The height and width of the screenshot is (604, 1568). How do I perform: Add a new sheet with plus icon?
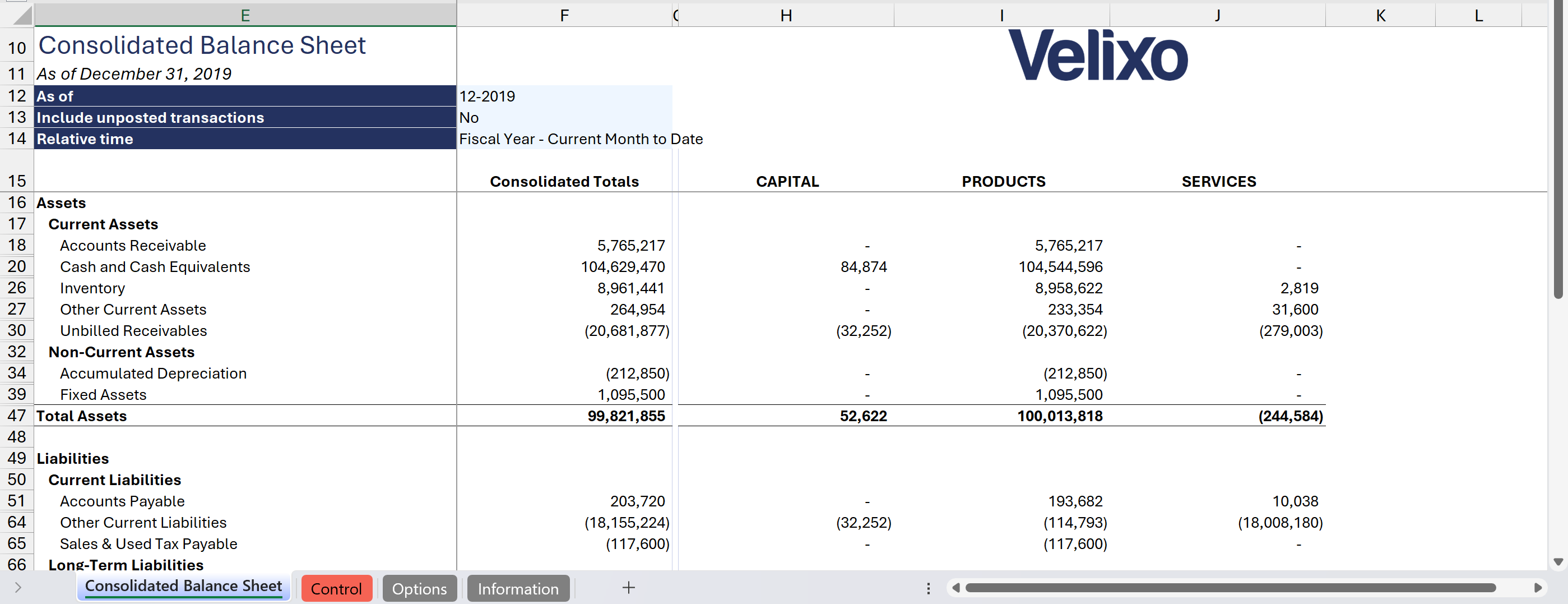(x=628, y=588)
